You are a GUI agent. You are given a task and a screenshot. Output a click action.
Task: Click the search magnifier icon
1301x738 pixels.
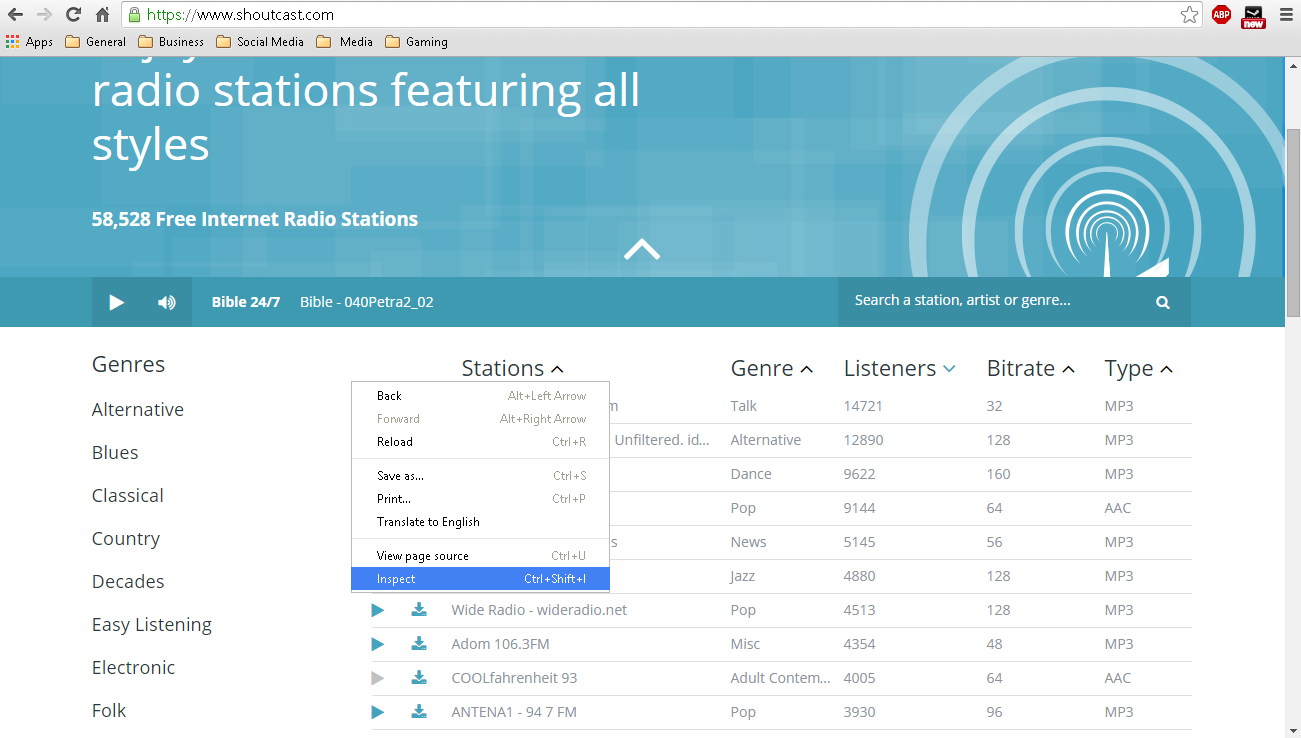1163,302
